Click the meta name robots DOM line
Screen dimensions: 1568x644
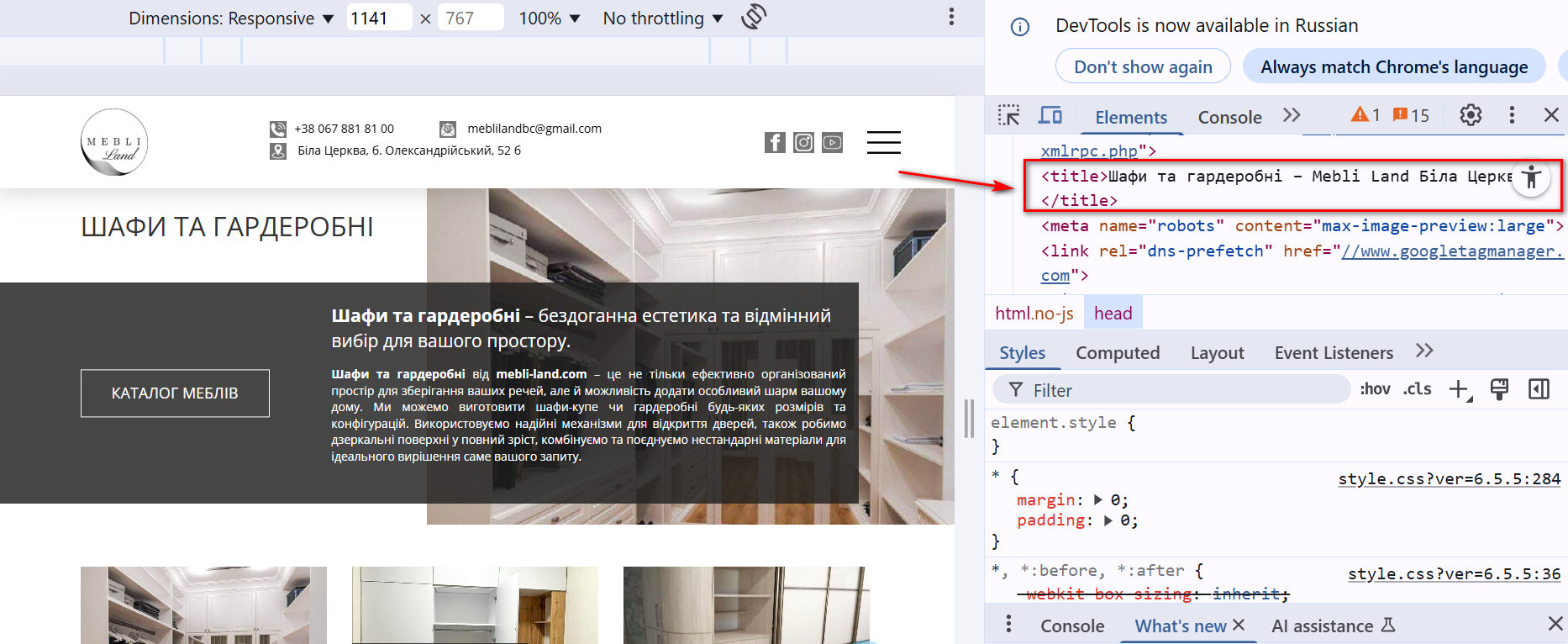1302,225
